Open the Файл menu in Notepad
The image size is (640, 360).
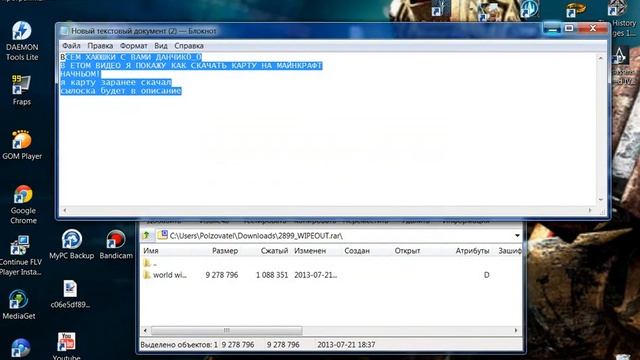click(71, 46)
